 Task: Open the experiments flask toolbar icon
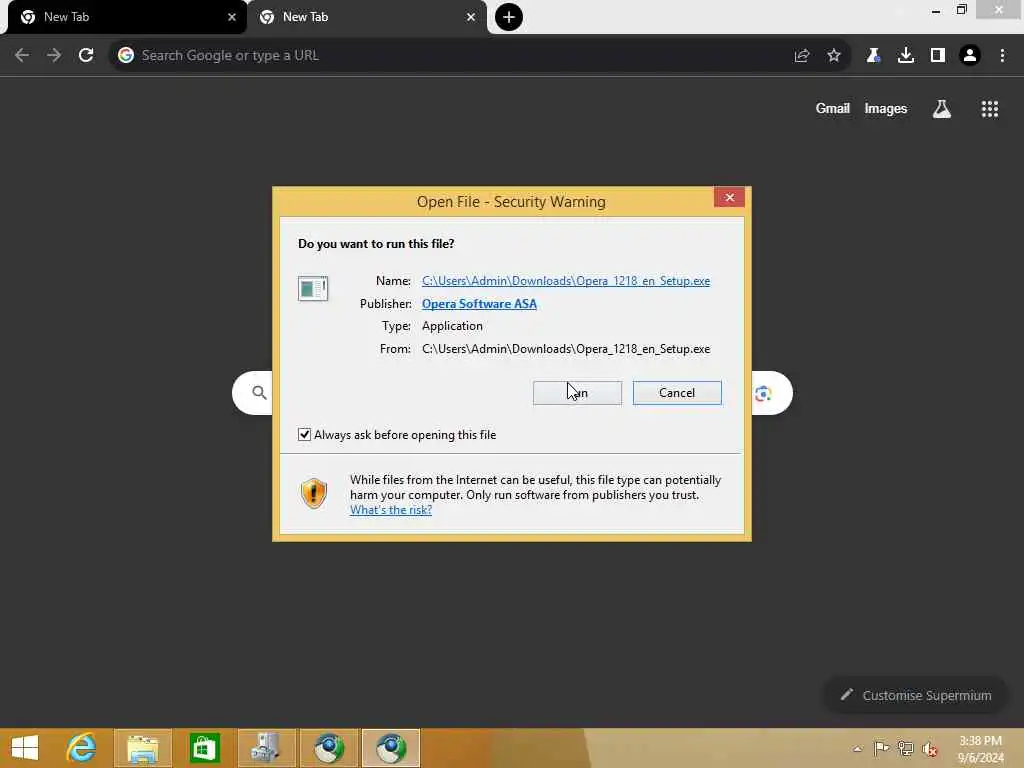point(873,56)
